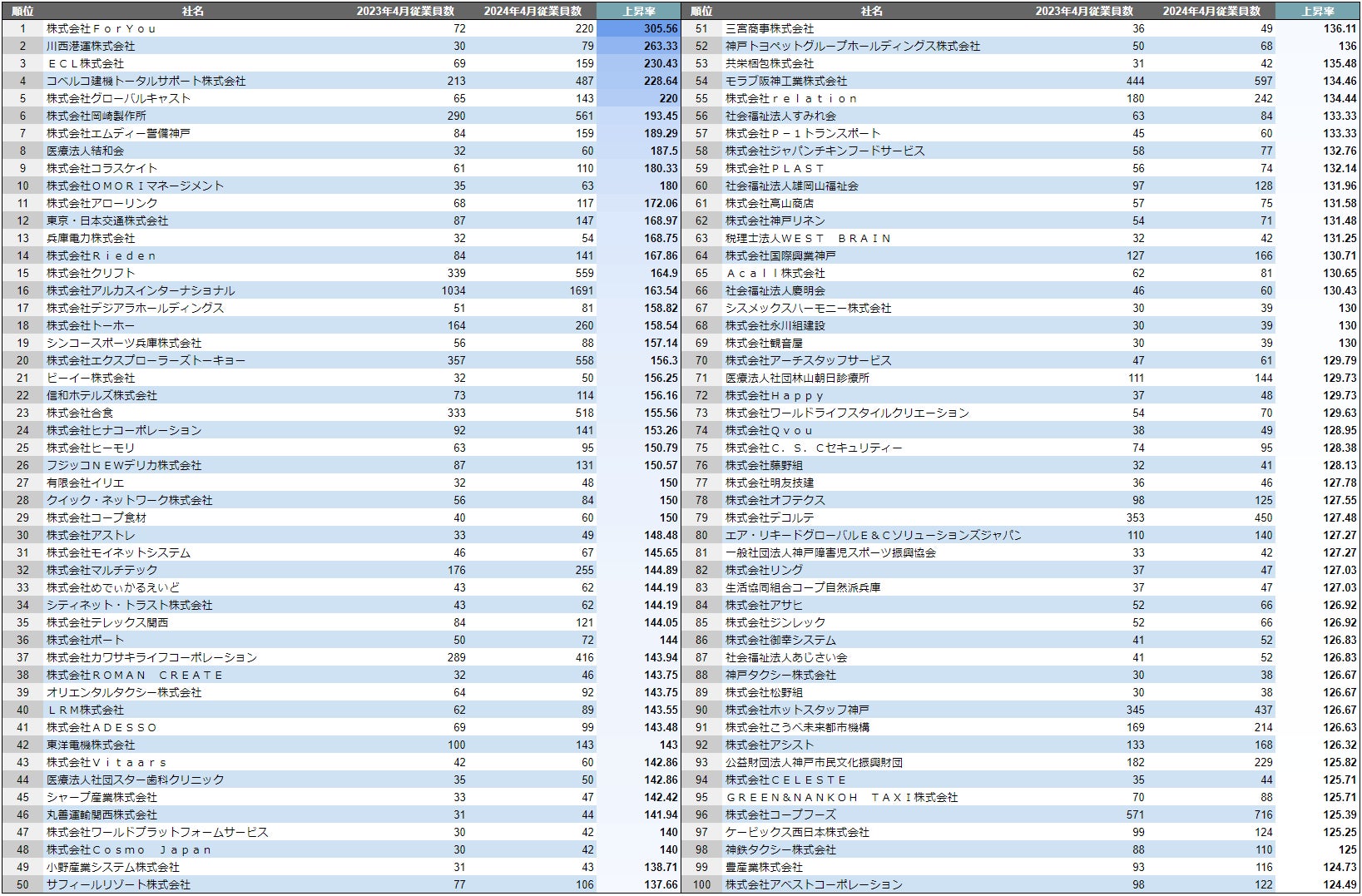The image size is (1362, 896).
Task: Select the 神鉄タクシー株式会社 cell
Action: point(781,849)
